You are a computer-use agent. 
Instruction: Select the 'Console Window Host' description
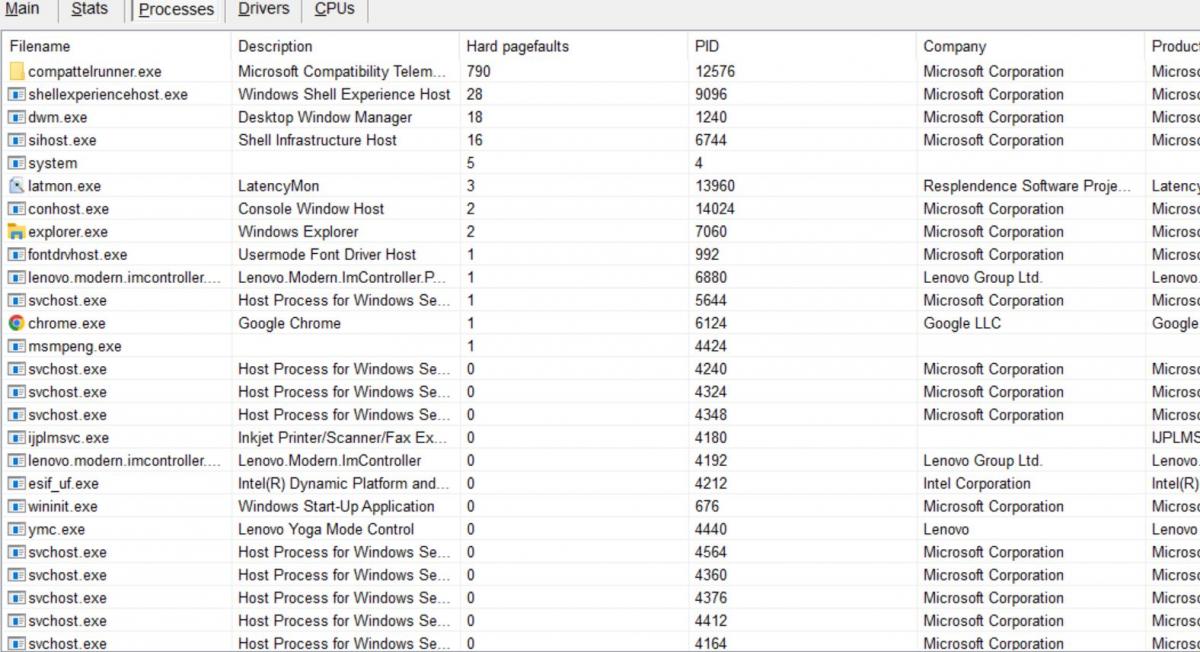(x=311, y=209)
